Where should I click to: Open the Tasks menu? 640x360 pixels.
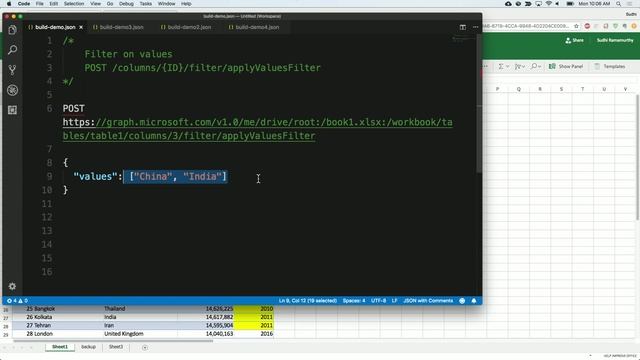tap(146, 4)
